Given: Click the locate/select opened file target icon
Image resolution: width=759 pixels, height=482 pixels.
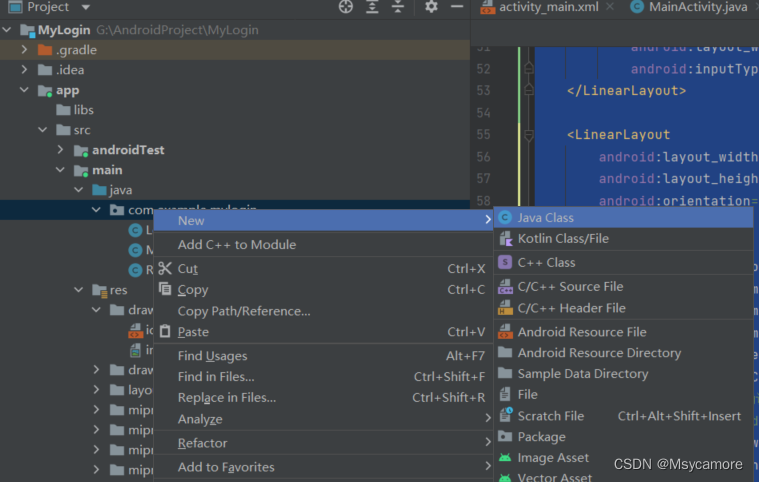Looking at the screenshot, I should [346, 7].
